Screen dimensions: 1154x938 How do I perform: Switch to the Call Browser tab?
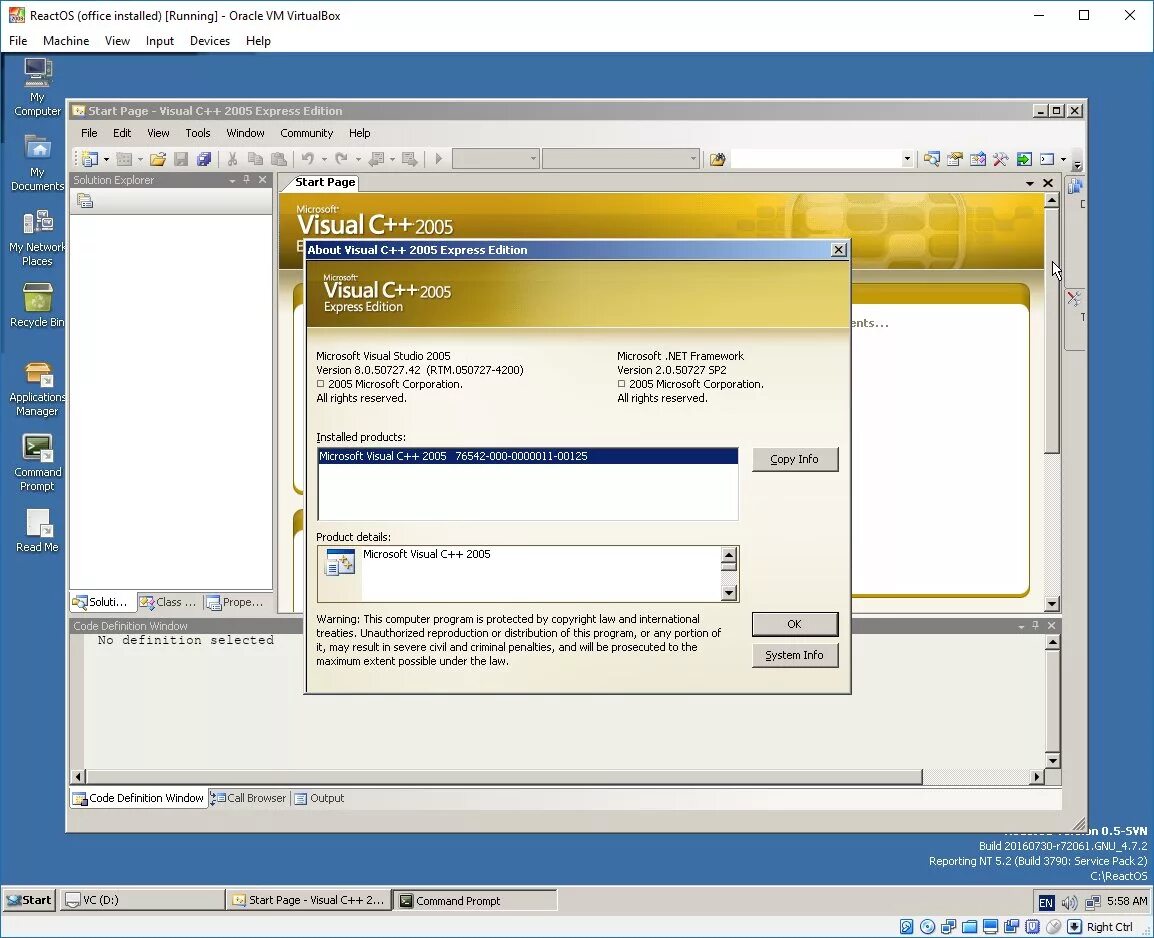(249, 798)
